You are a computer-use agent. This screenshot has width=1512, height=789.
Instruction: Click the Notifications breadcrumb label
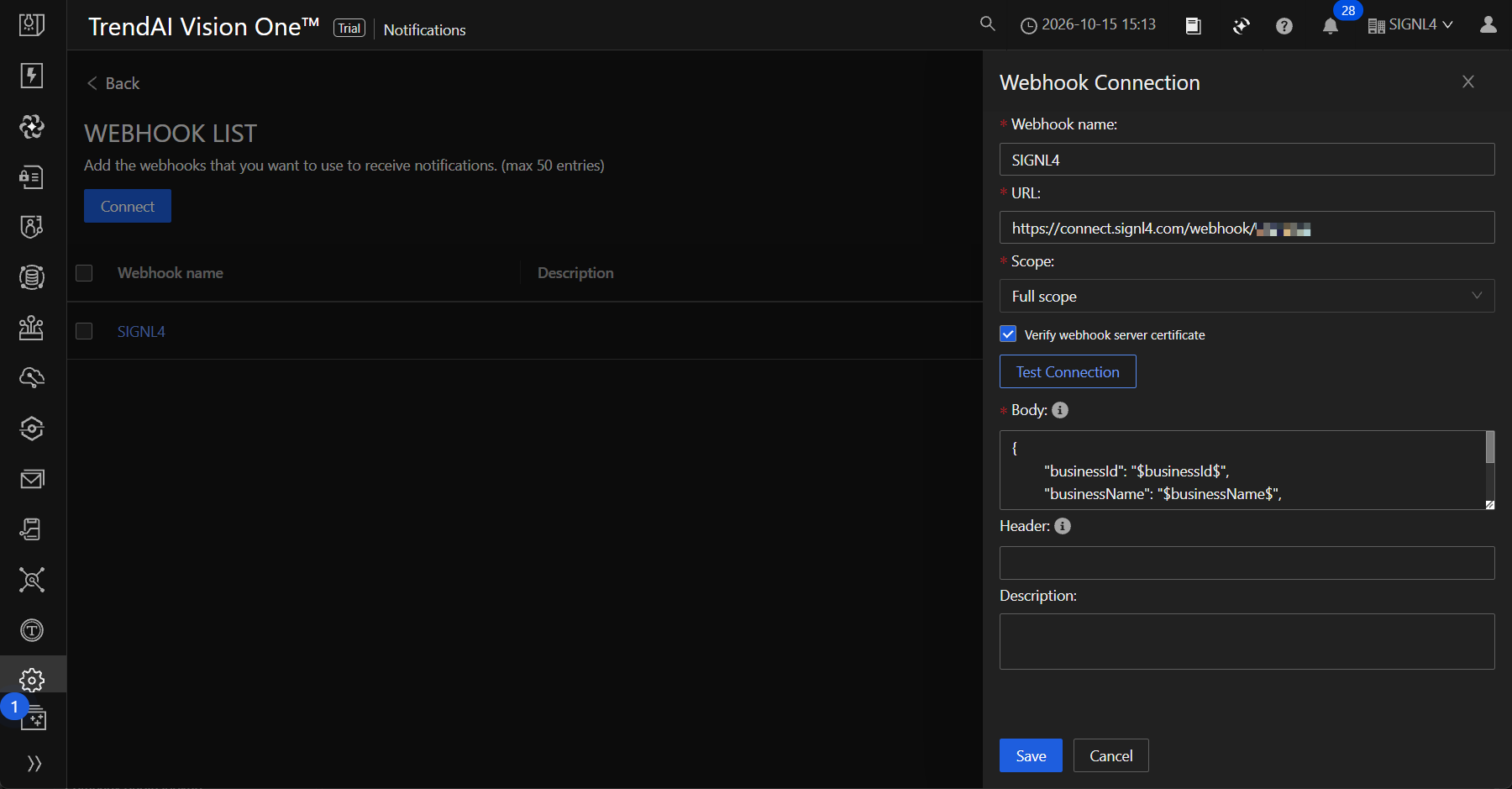point(424,29)
